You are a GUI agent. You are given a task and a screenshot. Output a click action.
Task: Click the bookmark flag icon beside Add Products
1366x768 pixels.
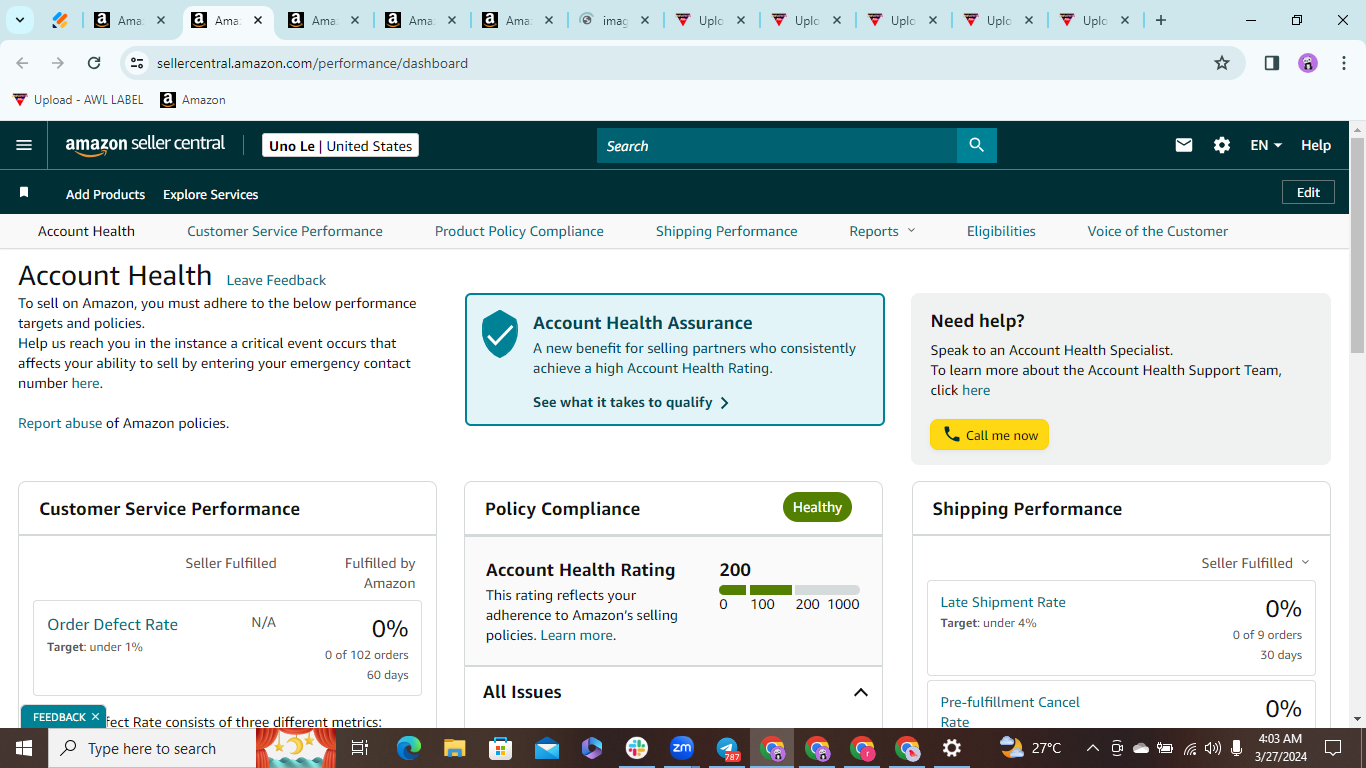(x=24, y=192)
